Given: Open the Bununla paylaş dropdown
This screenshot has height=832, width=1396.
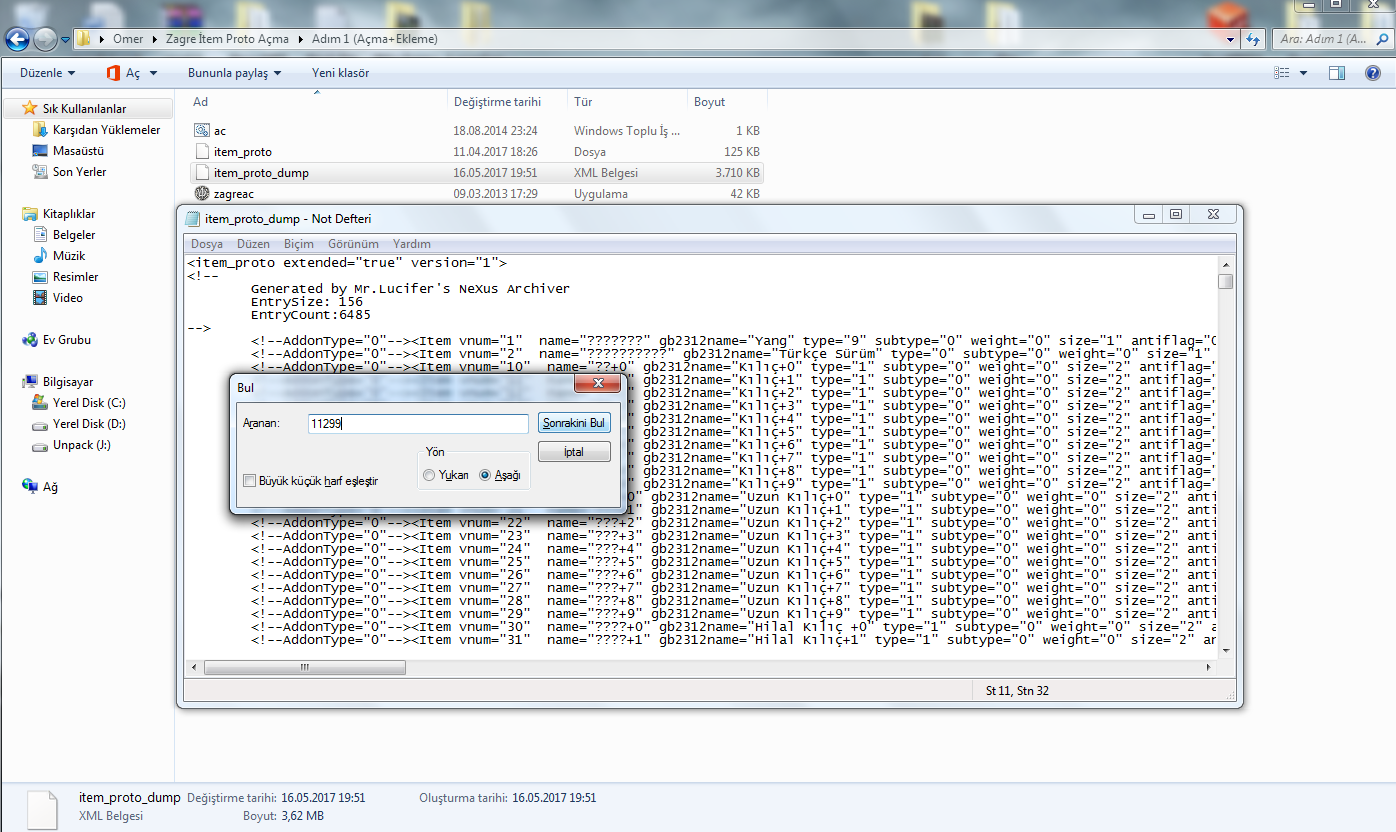Looking at the screenshot, I should pyautogui.click(x=235, y=73).
